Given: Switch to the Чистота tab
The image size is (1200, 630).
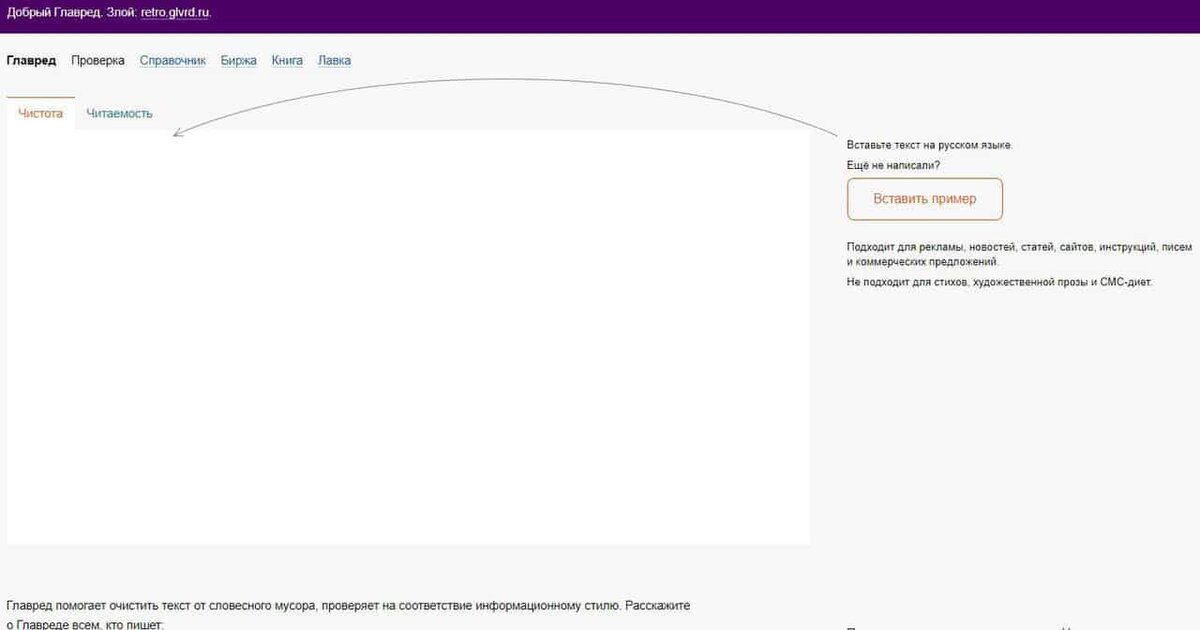Looking at the screenshot, I should pos(41,113).
